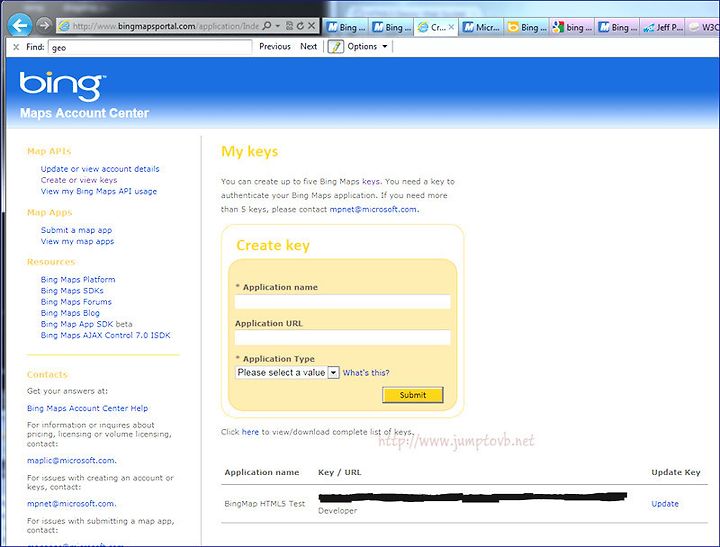Click the maplic@microsoft.com email link

[71, 460]
